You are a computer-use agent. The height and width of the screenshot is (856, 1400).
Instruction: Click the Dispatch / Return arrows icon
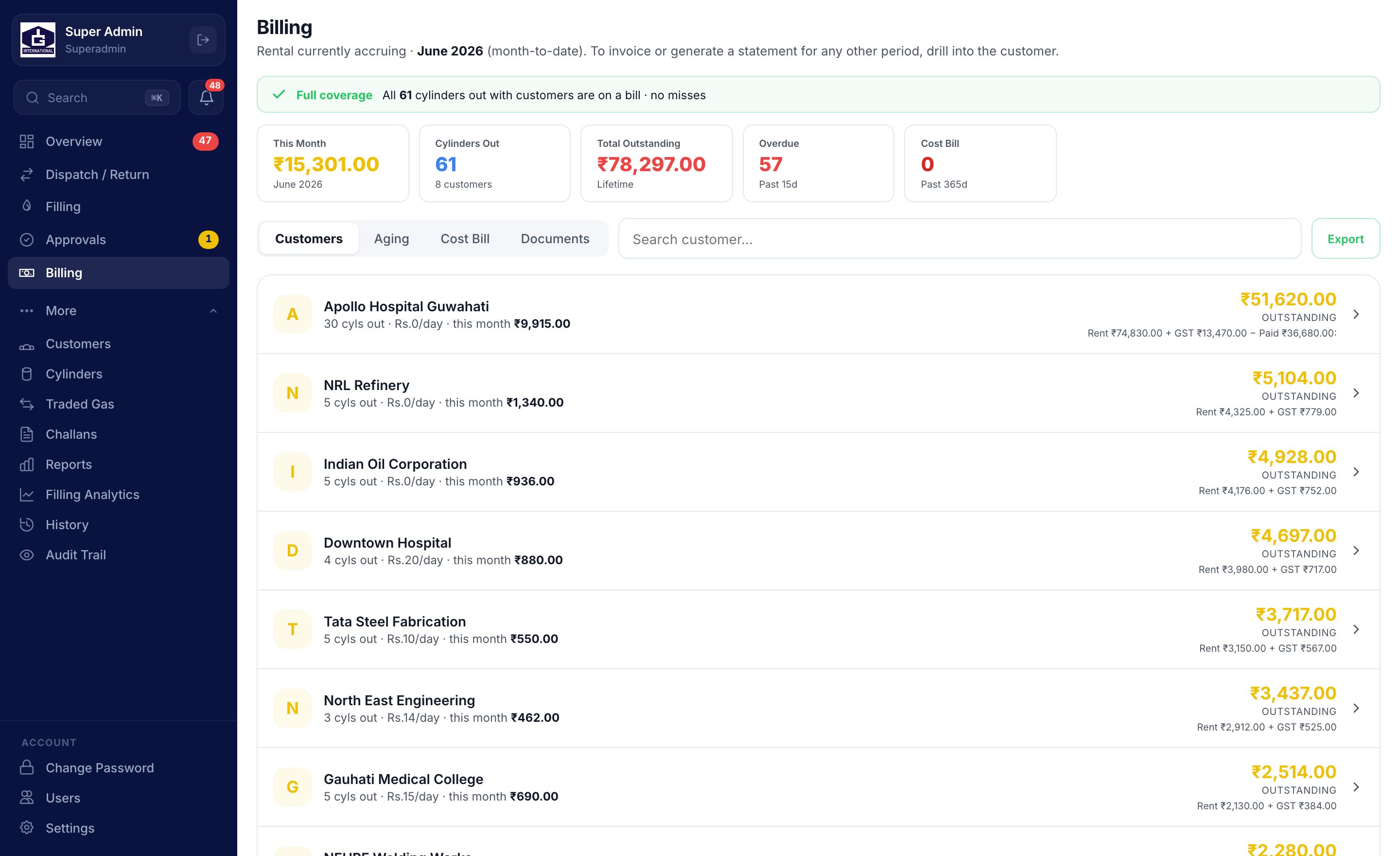click(x=27, y=175)
